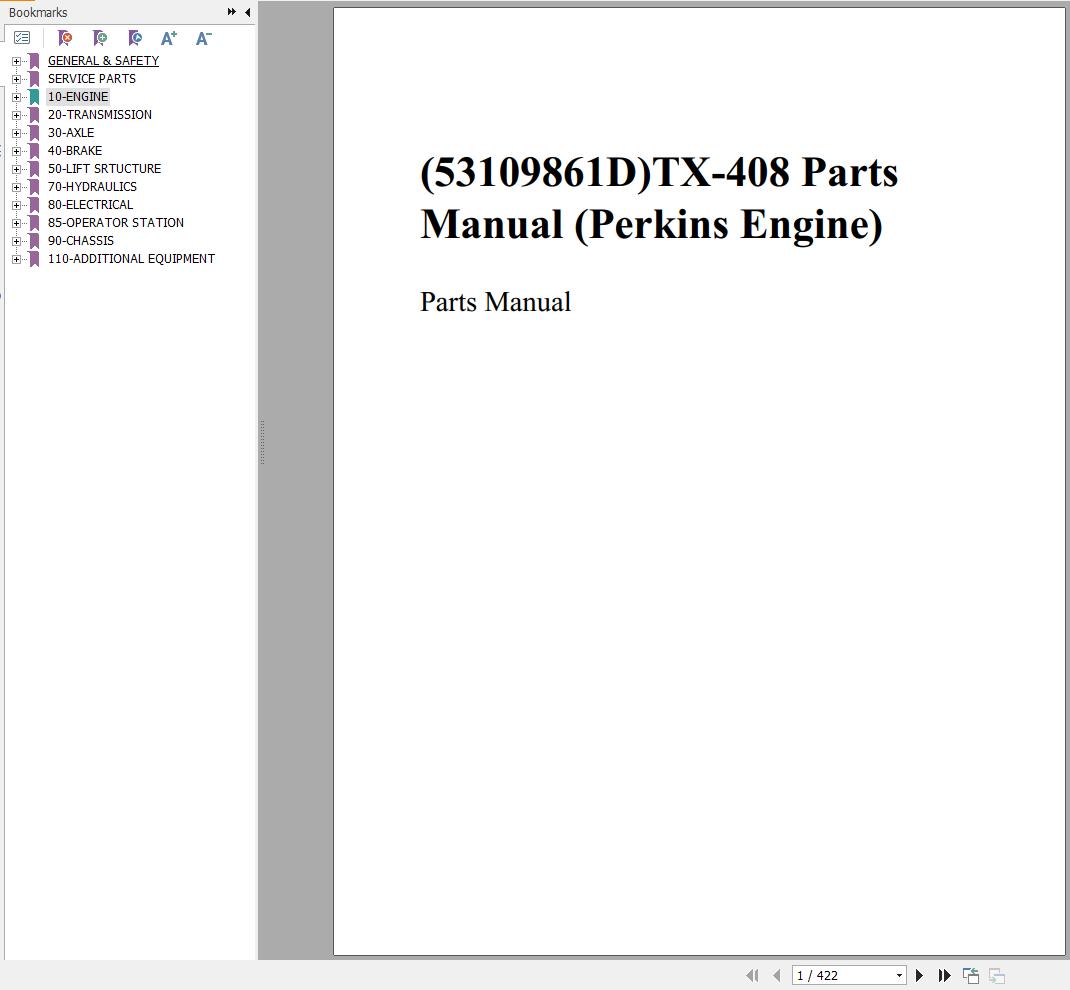
Task: Open the GENERAL & SAFETY bookmark link
Action: click(x=103, y=61)
